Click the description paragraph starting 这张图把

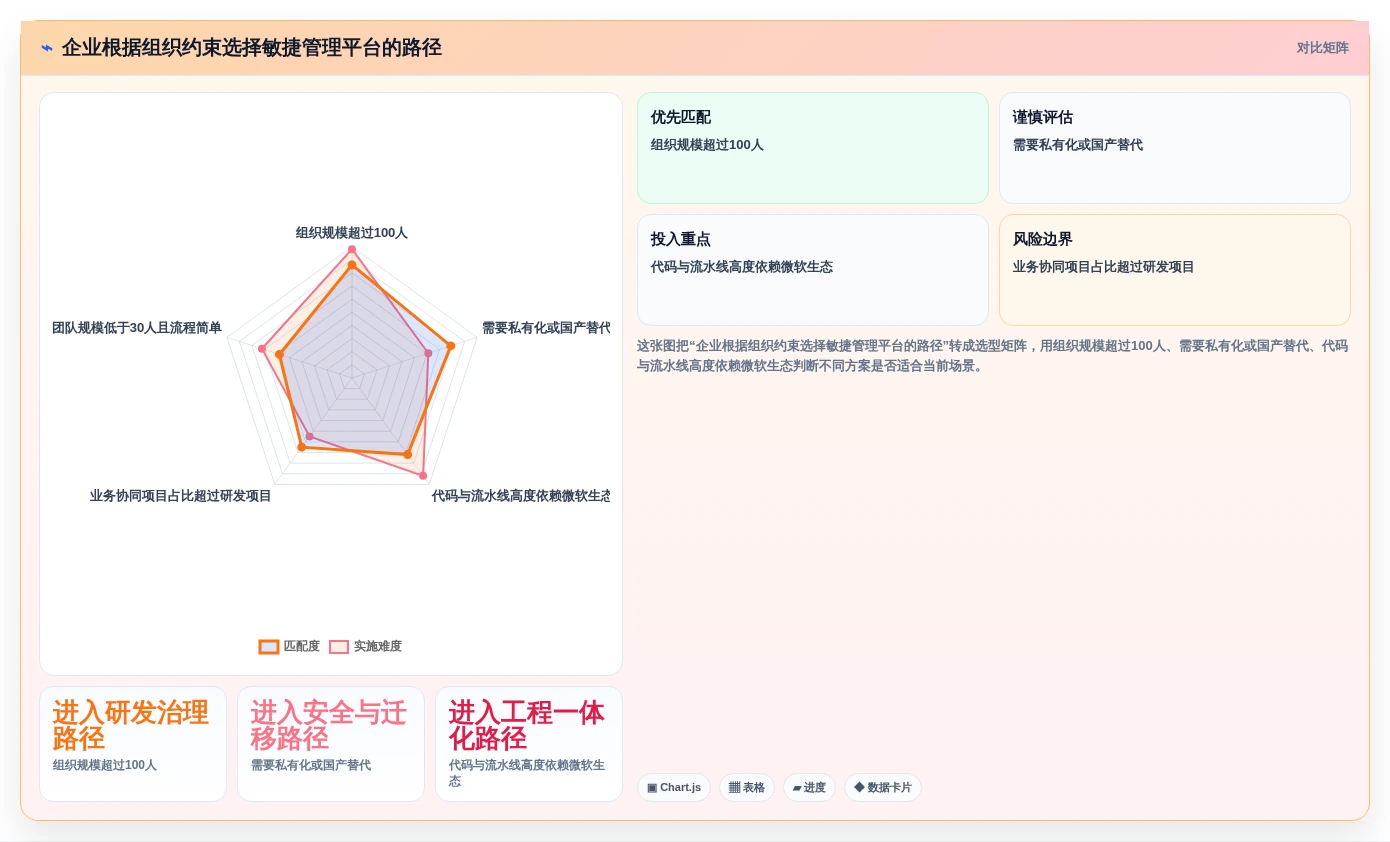(993, 356)
